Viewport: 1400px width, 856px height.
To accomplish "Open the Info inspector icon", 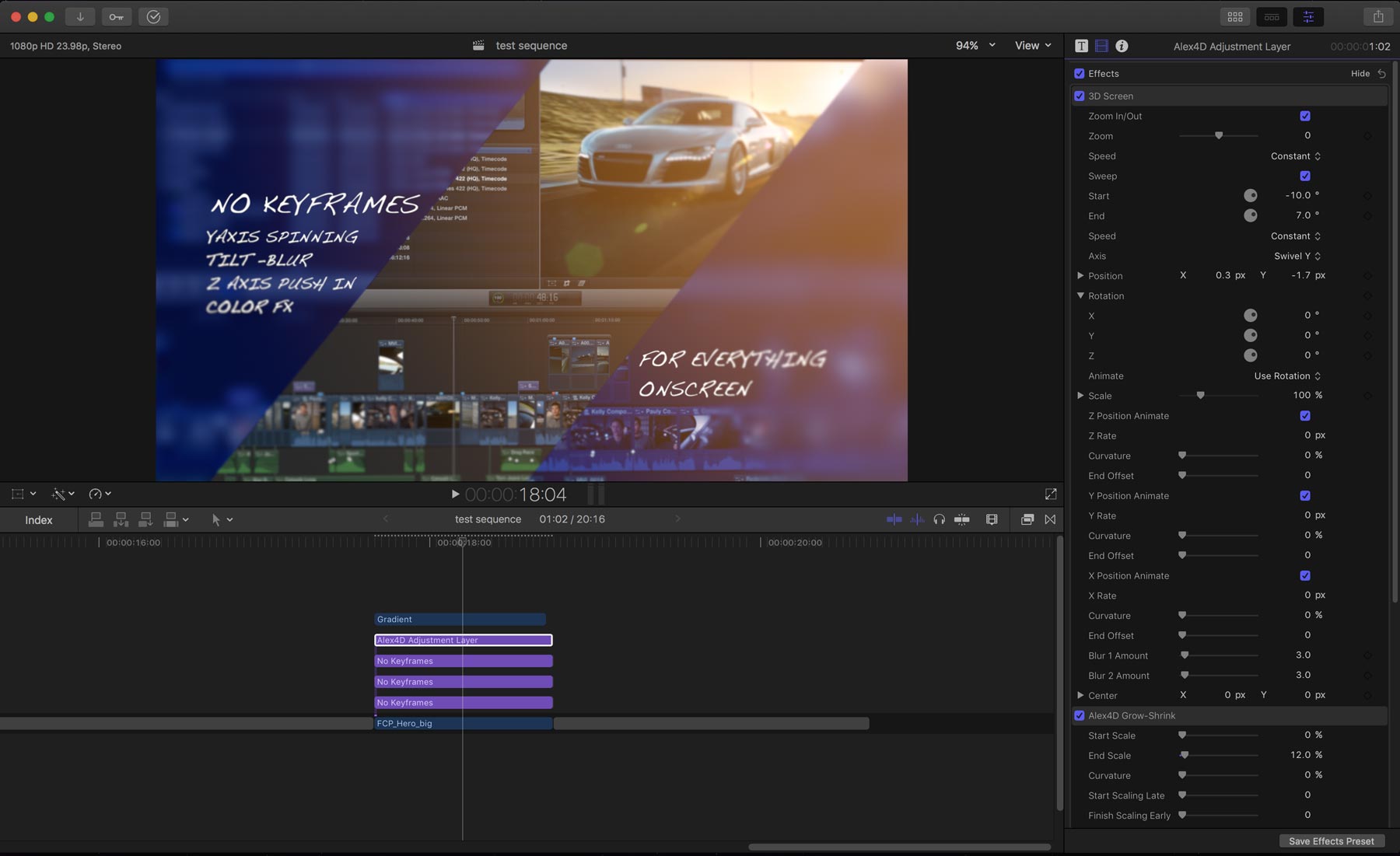I will tap(1122, 46).
